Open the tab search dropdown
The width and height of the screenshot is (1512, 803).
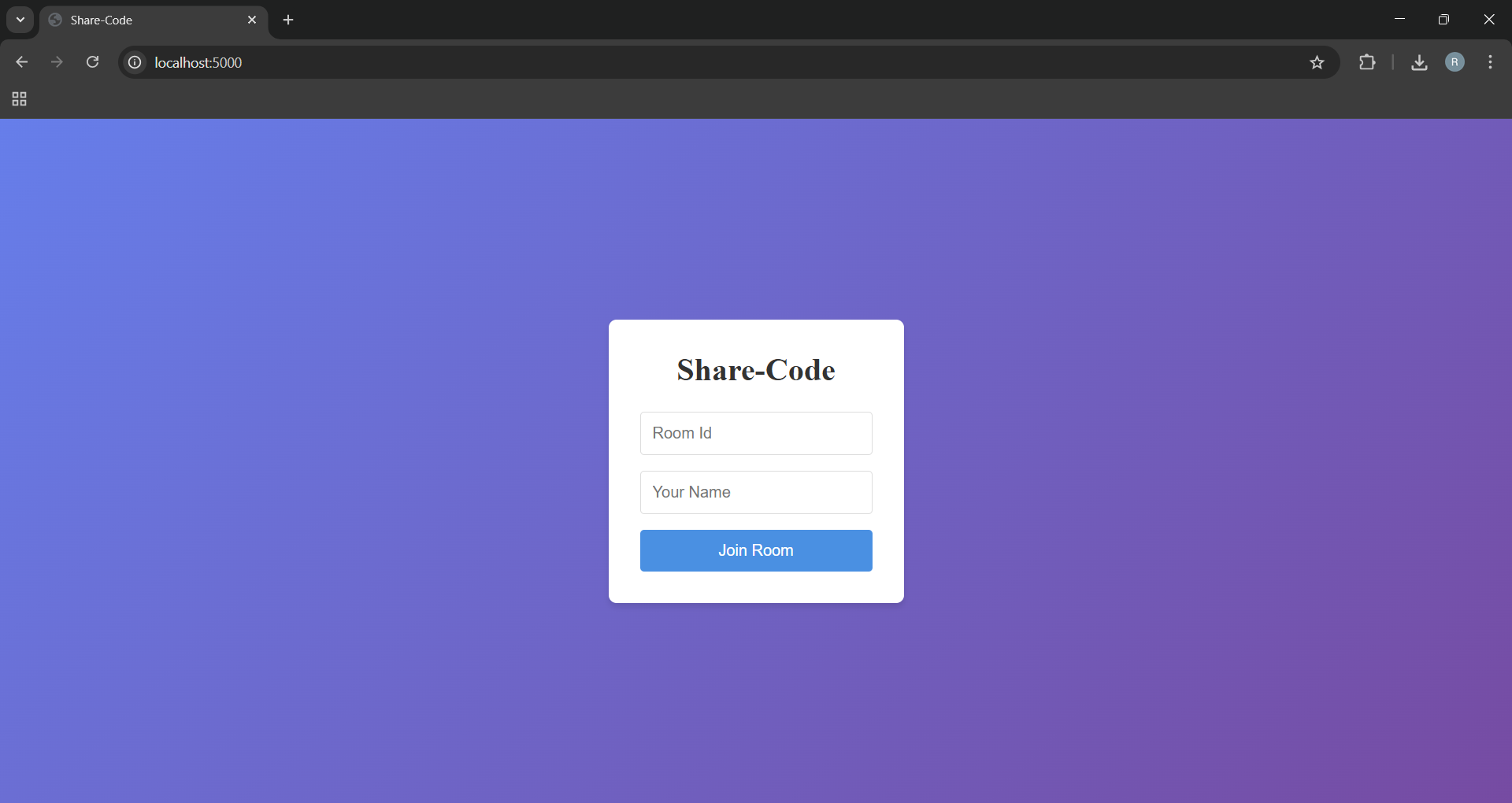[19, 20]
